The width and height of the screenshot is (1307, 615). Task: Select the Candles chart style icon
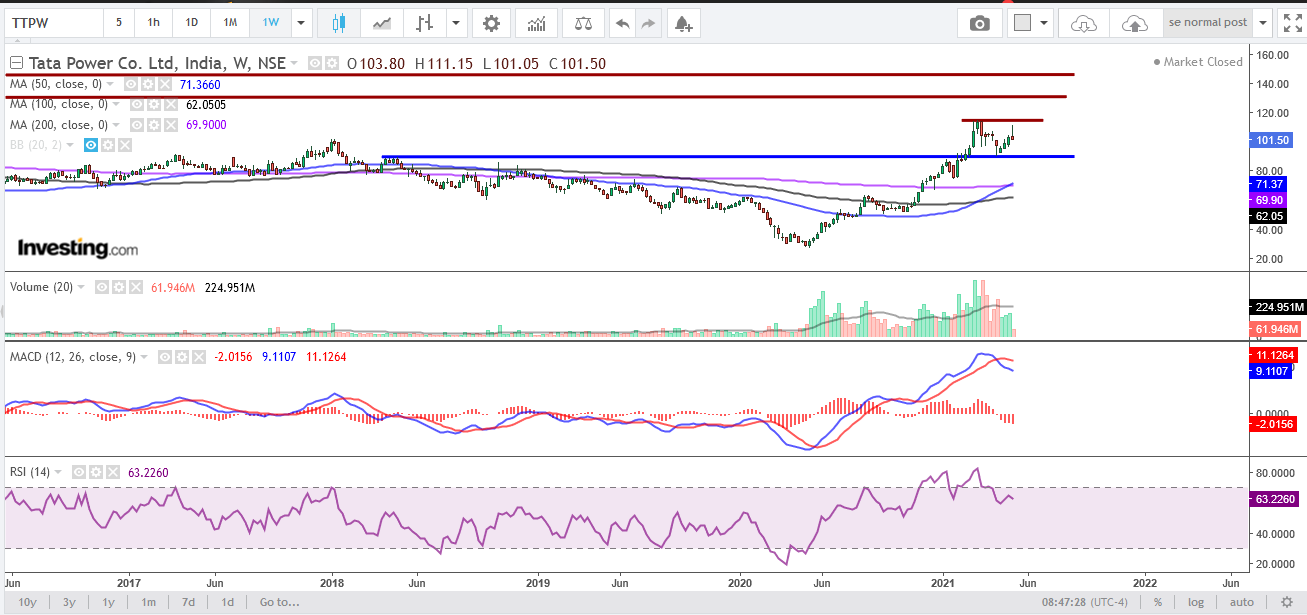tap(340, 22)
